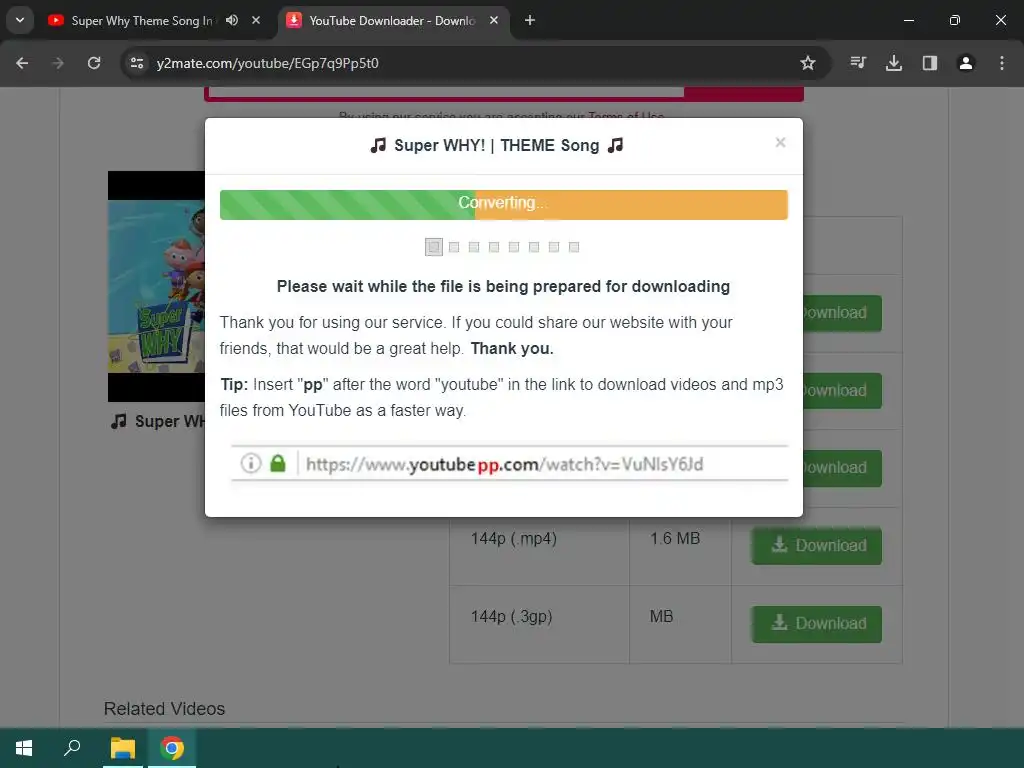1024x768 pixels.
Task: Open File Explorer from taskbar
Action: (x=122, y=748)
